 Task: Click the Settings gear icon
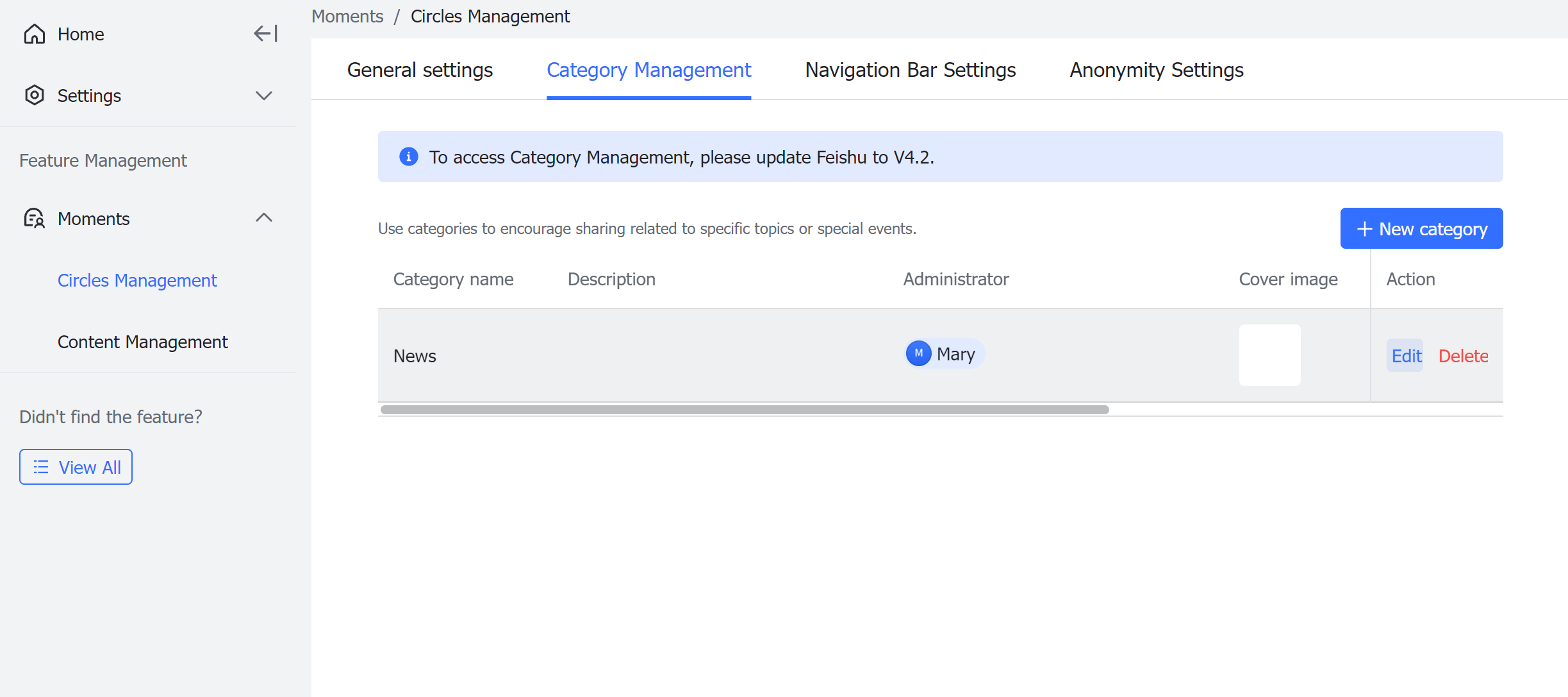[35, 95]
